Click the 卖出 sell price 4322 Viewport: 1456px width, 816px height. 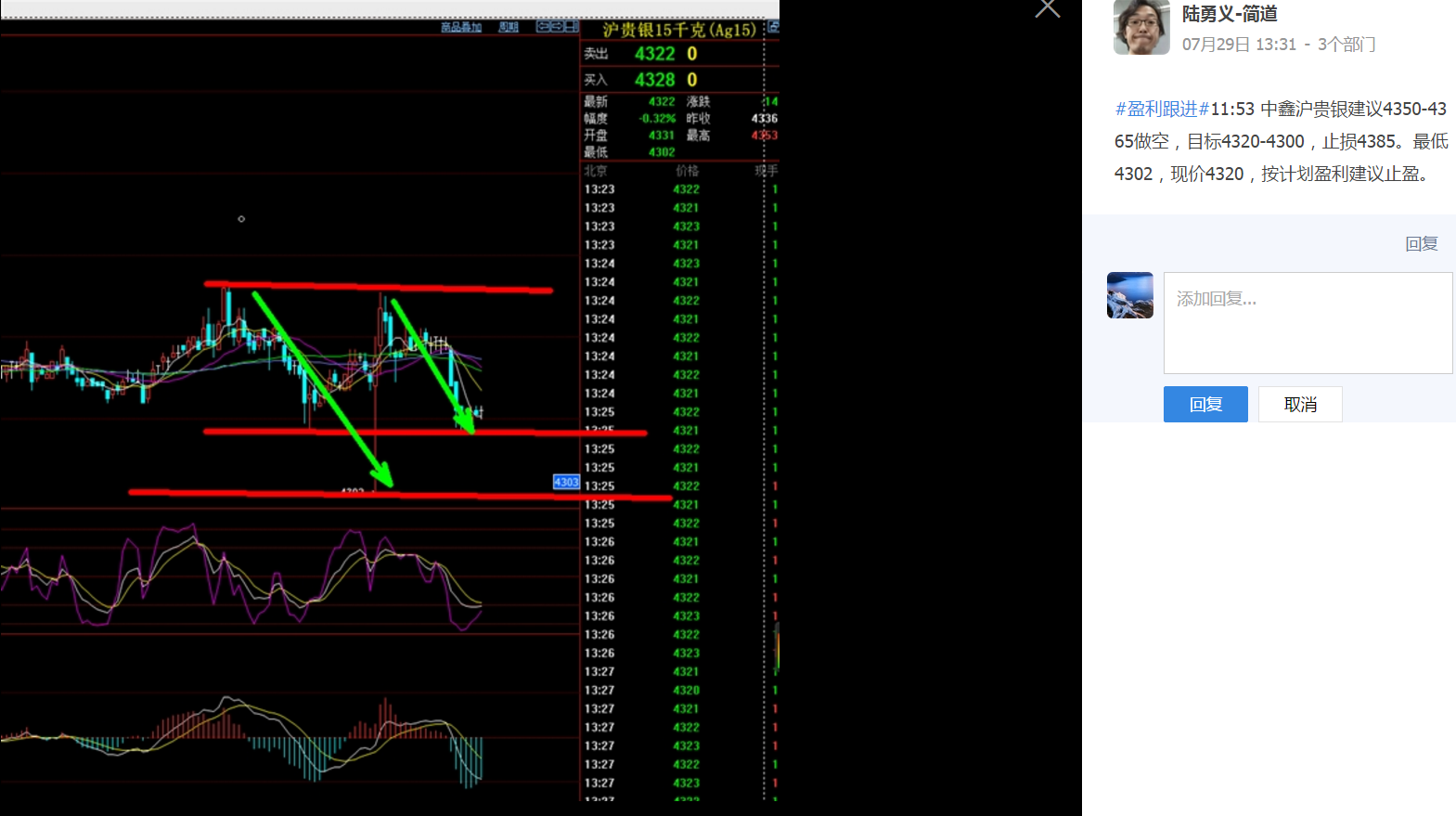coord(654,54)
